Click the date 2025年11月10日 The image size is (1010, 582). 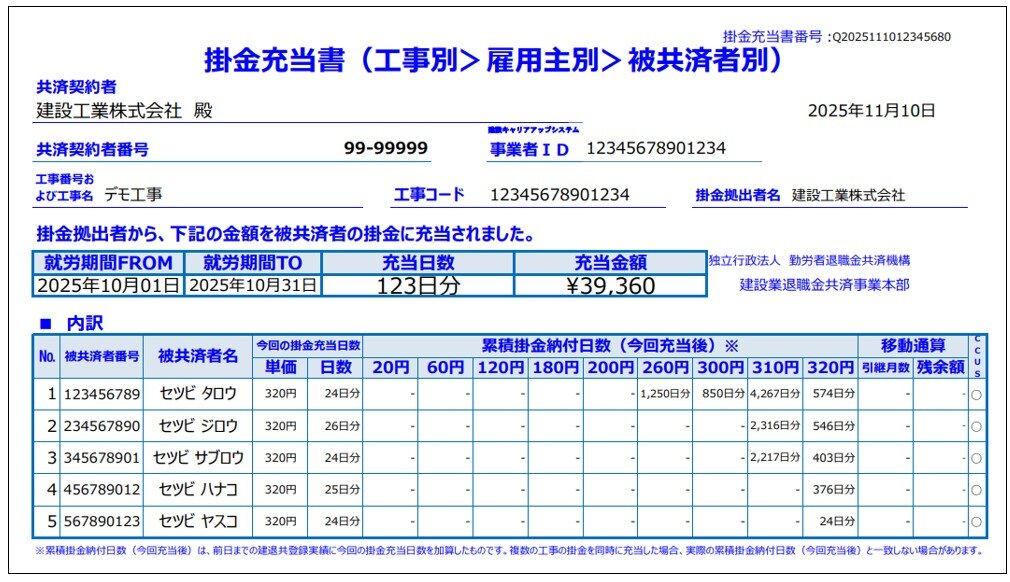tap(870, 112)
